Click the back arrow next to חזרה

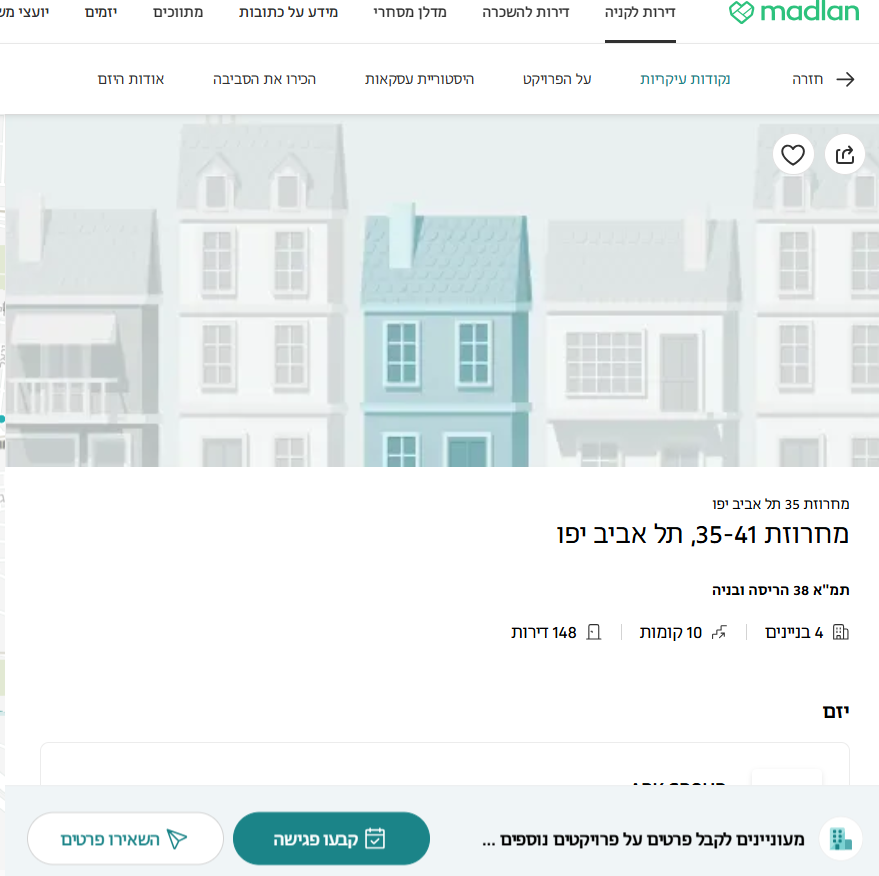click(845, 80)
